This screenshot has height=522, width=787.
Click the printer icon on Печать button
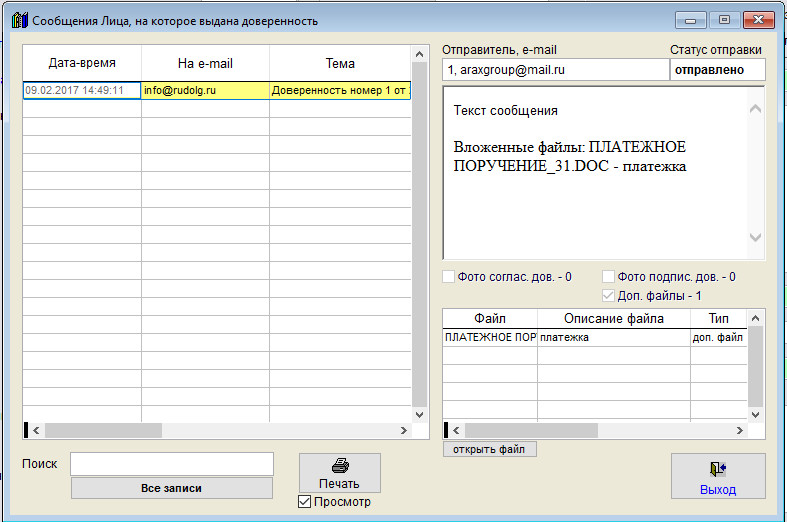340,465
